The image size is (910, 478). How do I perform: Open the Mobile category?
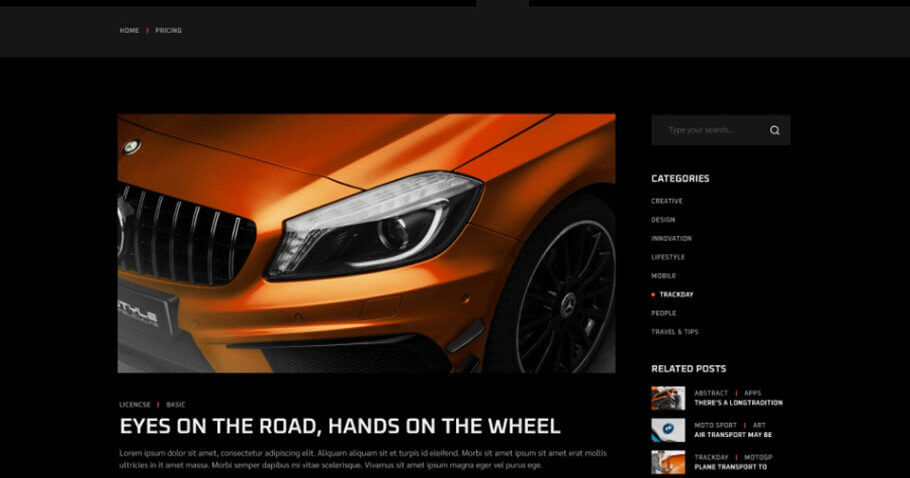tap(663, 276)
